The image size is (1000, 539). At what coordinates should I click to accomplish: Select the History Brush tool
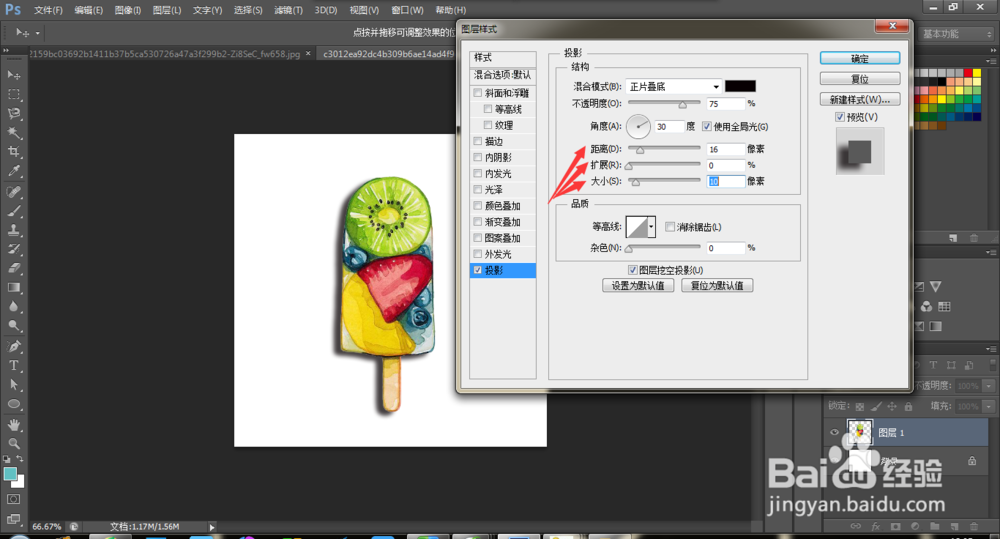click(13, 249)
